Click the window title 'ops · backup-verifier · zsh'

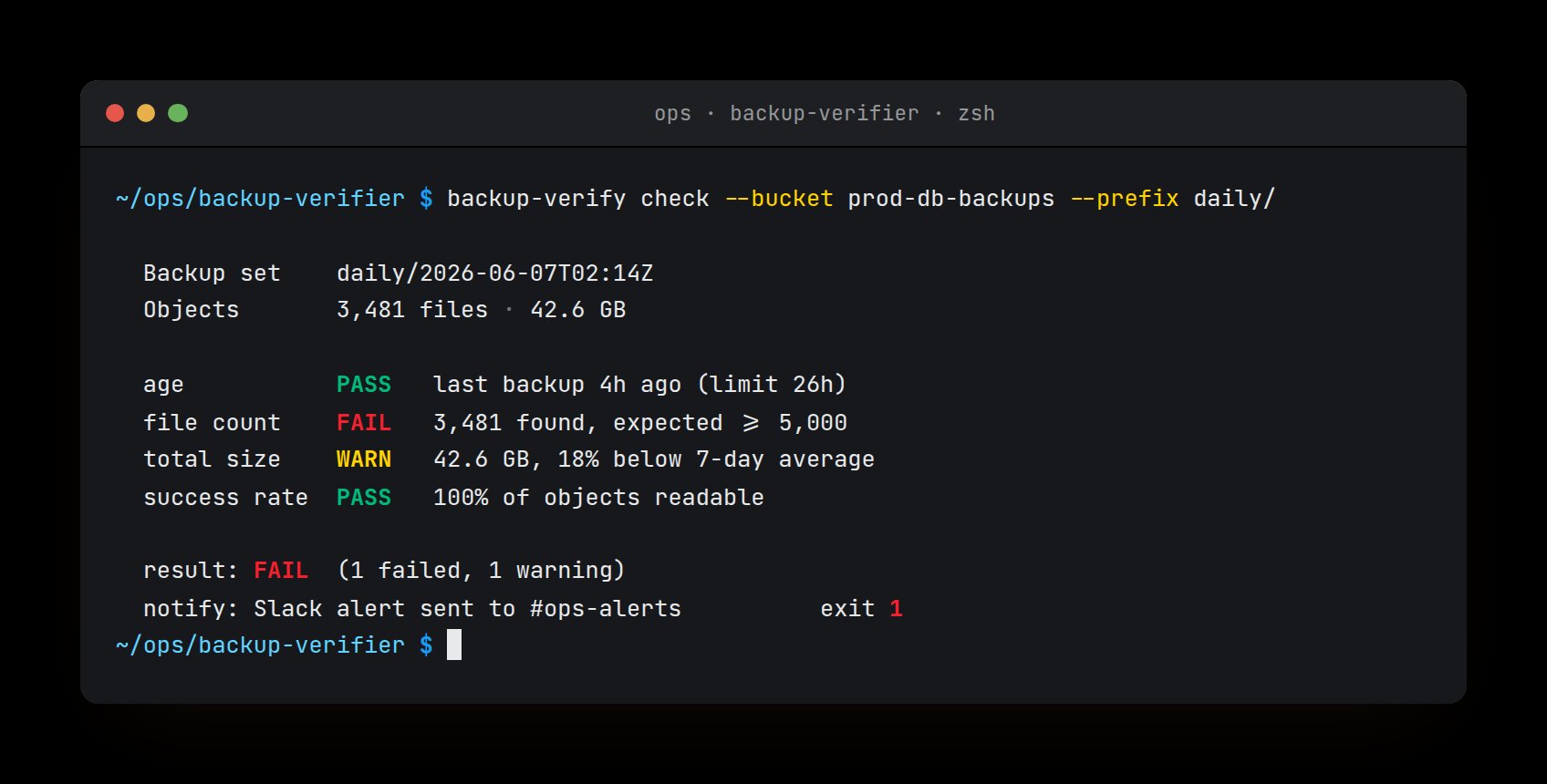tap(825, 113)
